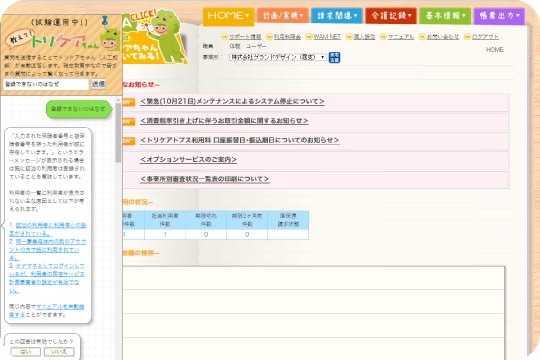Screen dimensions: 540x360
Task: Open the WAM NET link
Action: pos(327,37)
